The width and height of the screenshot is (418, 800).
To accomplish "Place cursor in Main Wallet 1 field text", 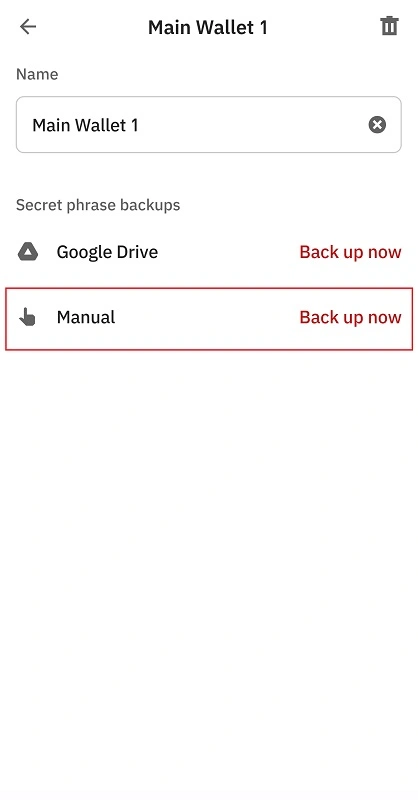I will tap(85, 125).
